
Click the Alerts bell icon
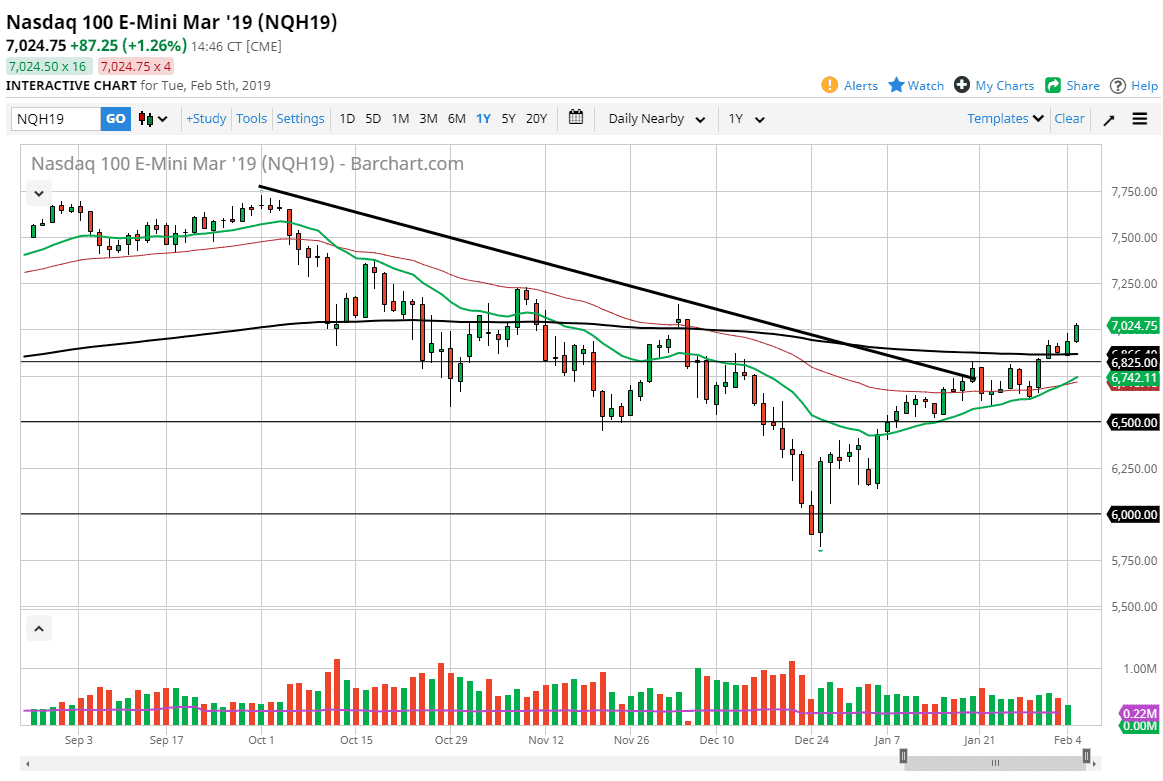click(829, 85)
